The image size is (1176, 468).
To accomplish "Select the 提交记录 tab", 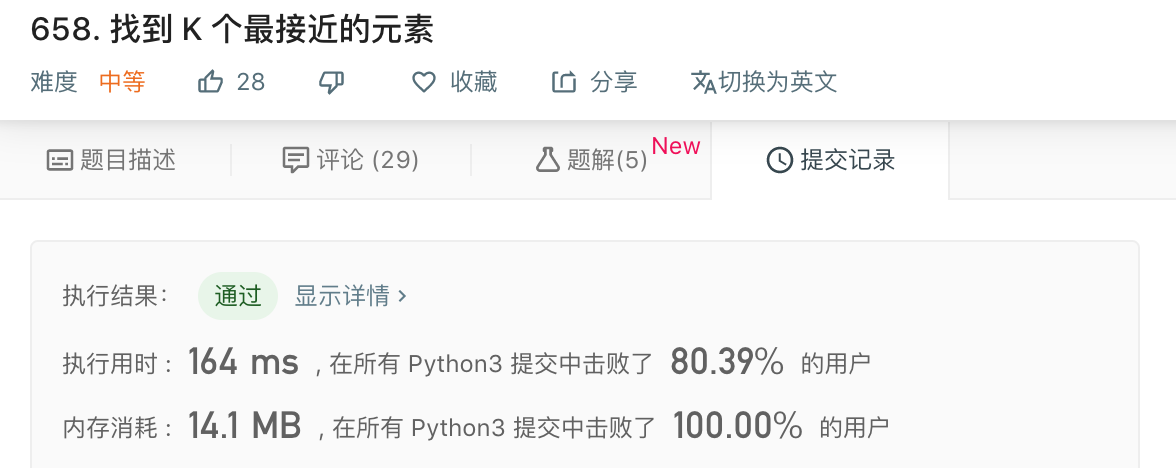I will 830,160.
